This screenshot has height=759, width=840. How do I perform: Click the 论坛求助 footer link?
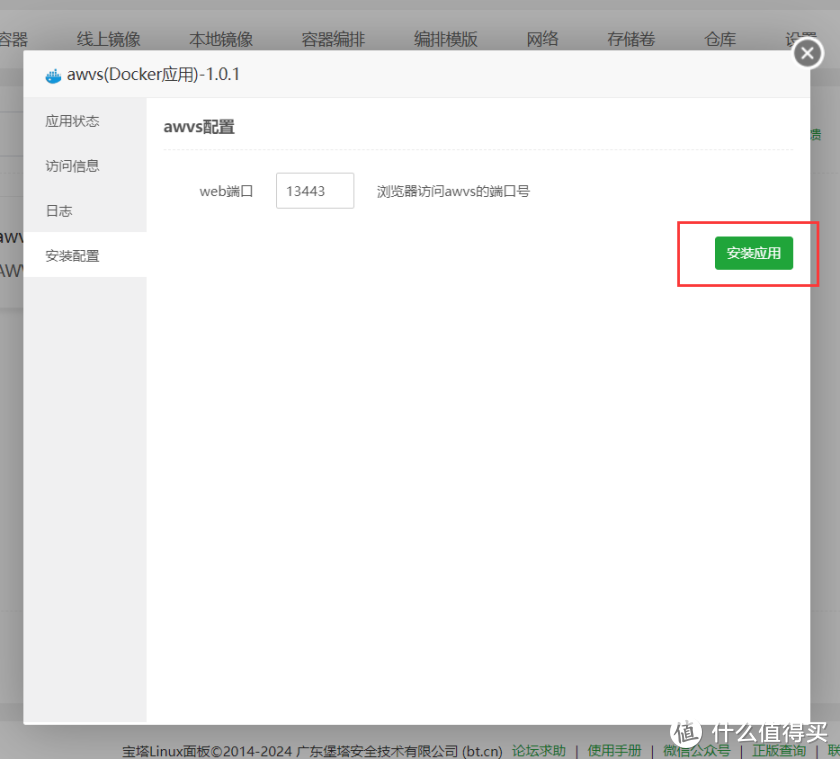[x=539, y=750]
